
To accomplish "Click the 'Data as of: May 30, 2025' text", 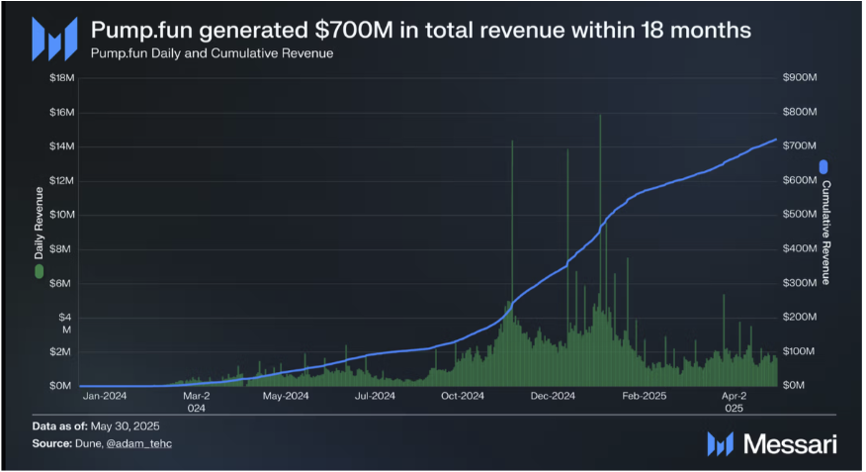I will (96, 426).
